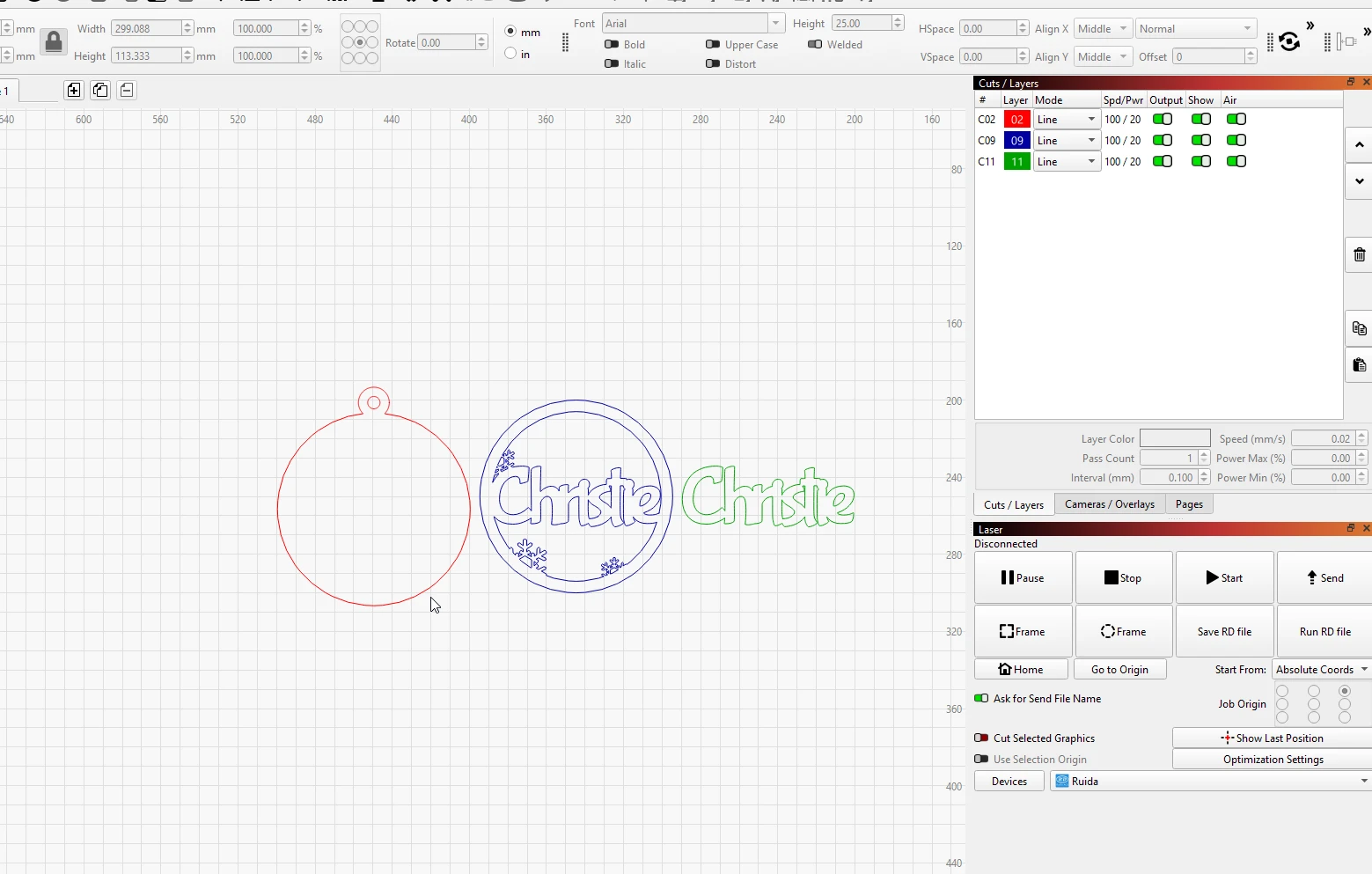1372x874 pixels.
Task: Move the layer down with the arrow
Action: click(1360, 181)
